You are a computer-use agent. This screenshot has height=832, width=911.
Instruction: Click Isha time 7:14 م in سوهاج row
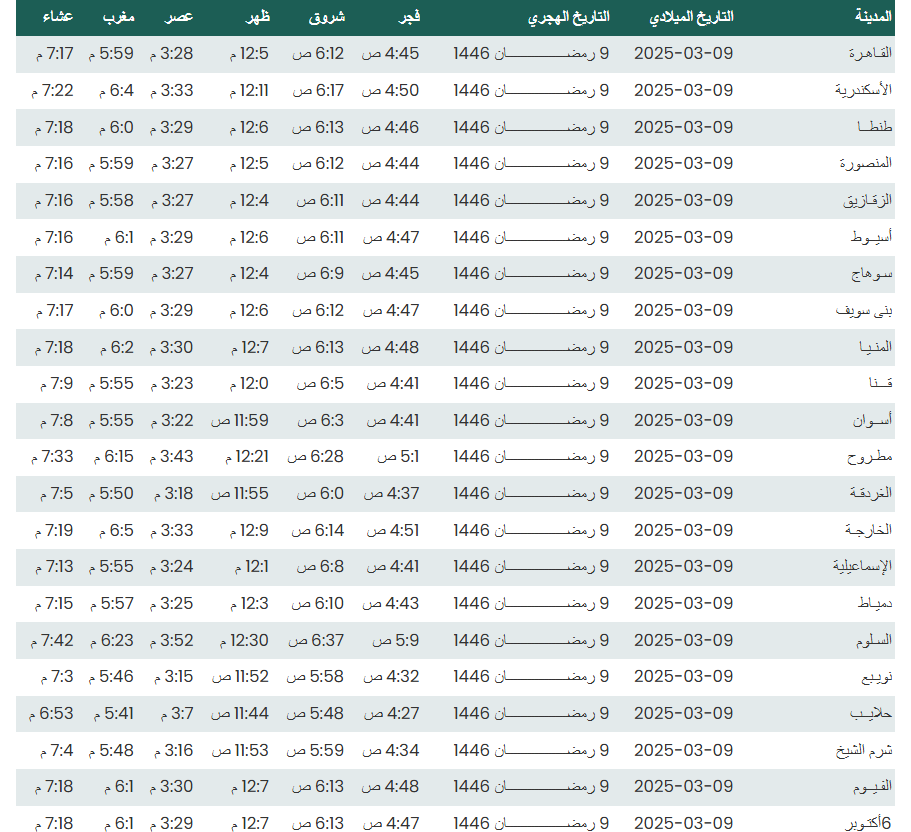(54, 274)
